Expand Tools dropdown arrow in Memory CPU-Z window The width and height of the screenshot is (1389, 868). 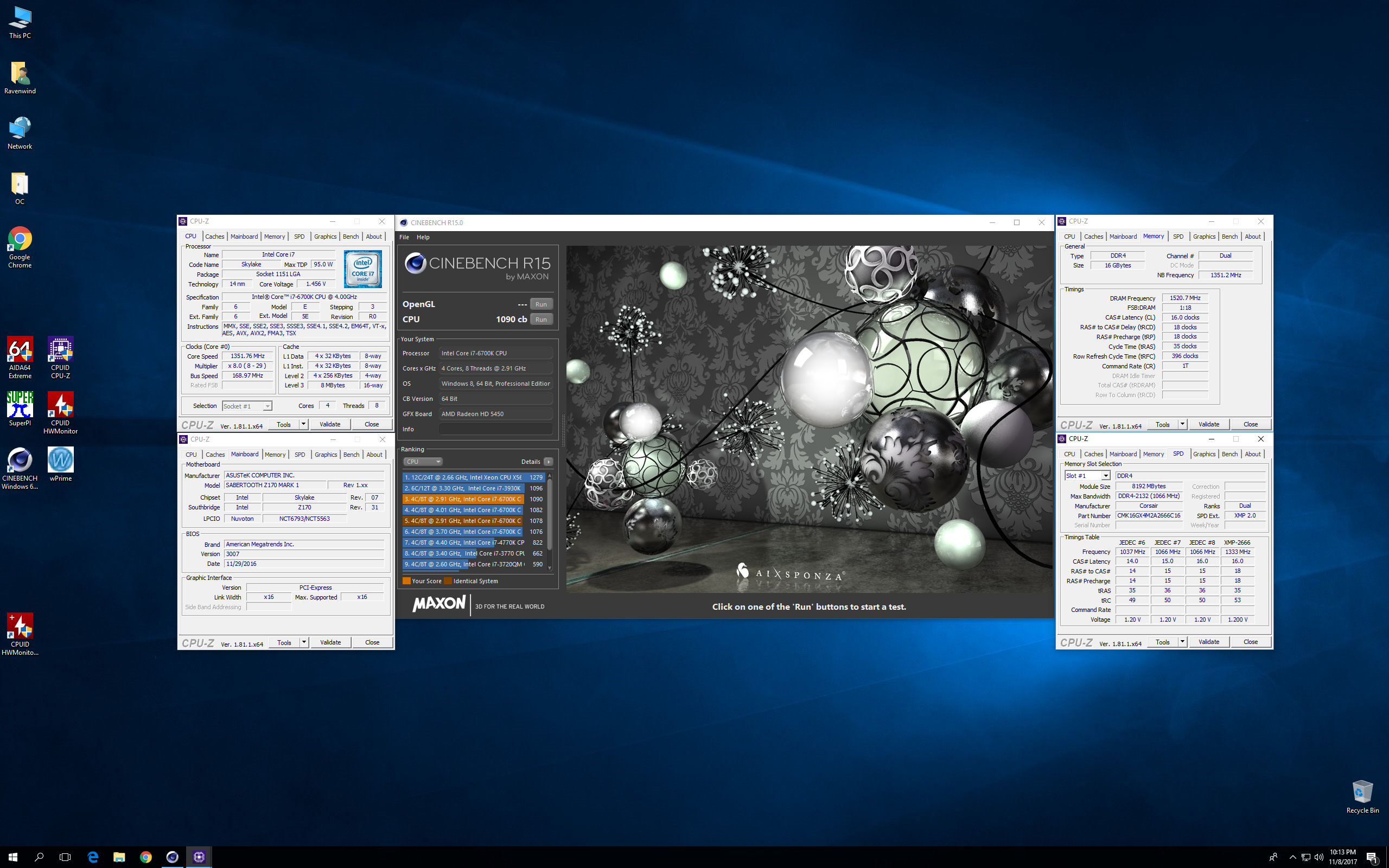pyautogui.click(x=1182, y=424)
